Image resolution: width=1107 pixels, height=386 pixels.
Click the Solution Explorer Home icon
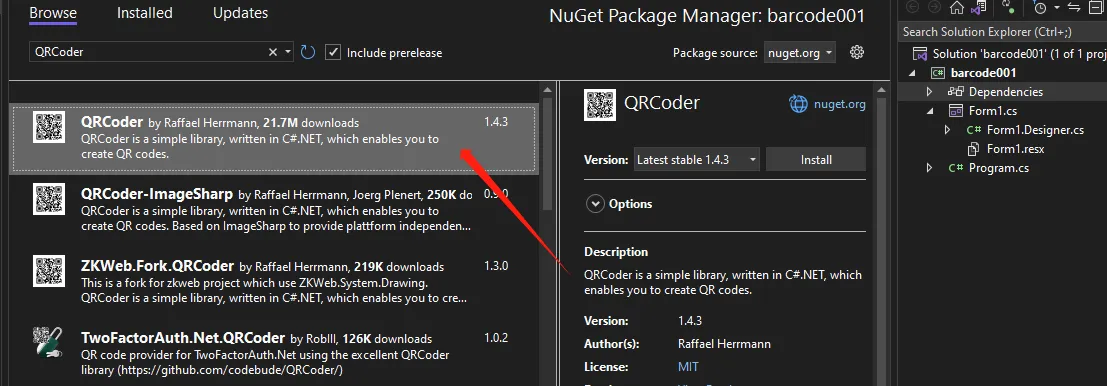point(956,8)
